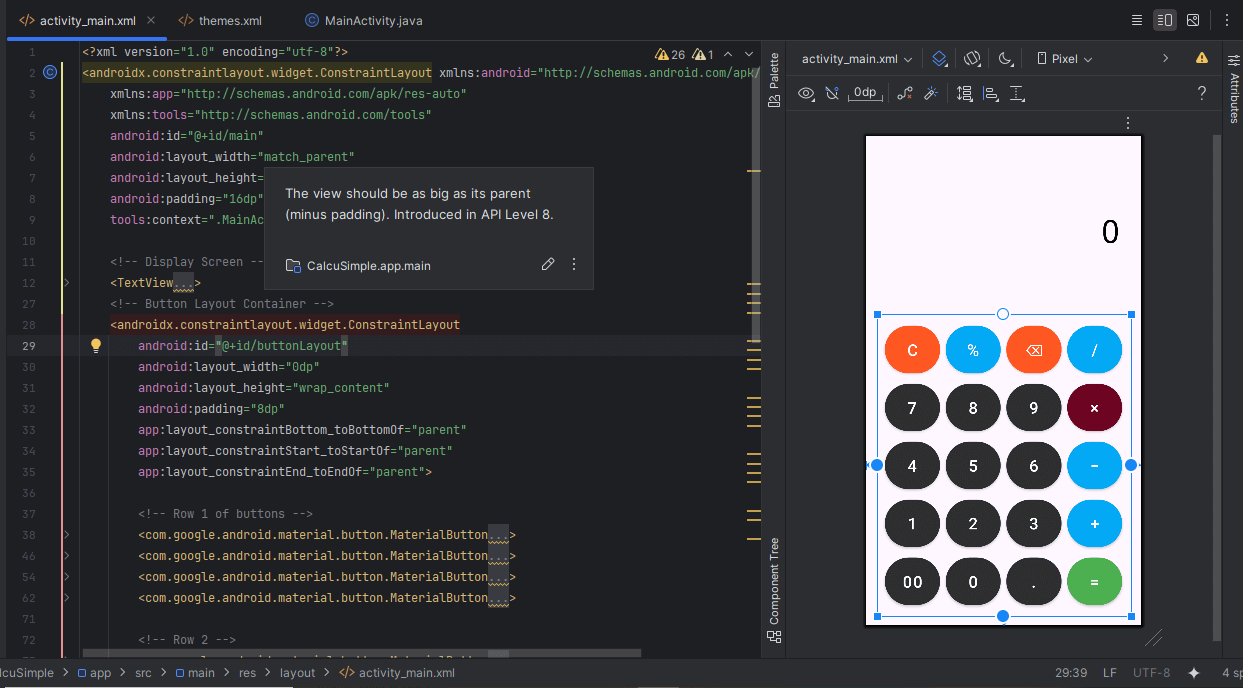Click the Orientation for Preview icon

[972, 59]
